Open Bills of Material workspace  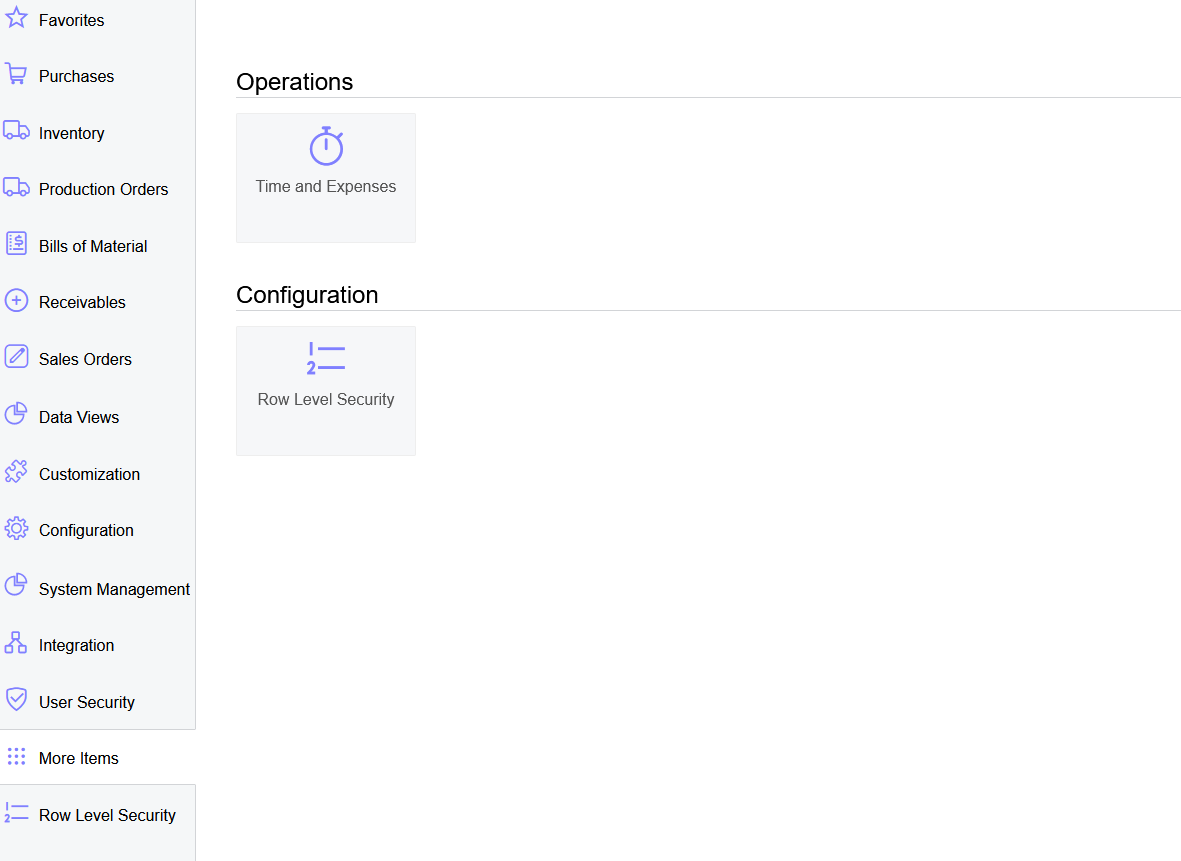[93, 246]
